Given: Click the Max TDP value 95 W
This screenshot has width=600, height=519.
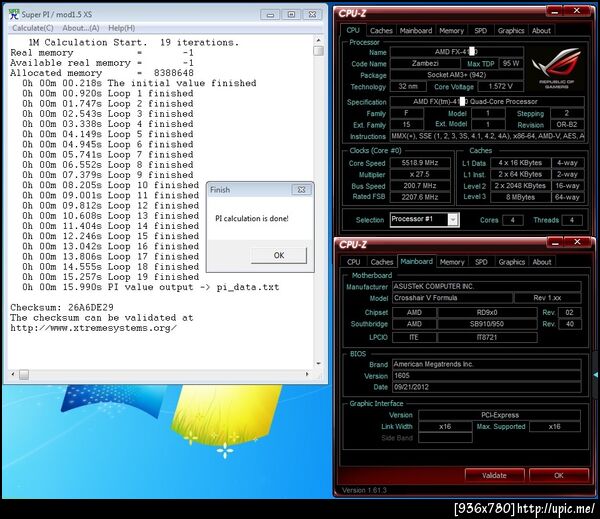Looking at the screenshot, I should (x=511, y=64).
